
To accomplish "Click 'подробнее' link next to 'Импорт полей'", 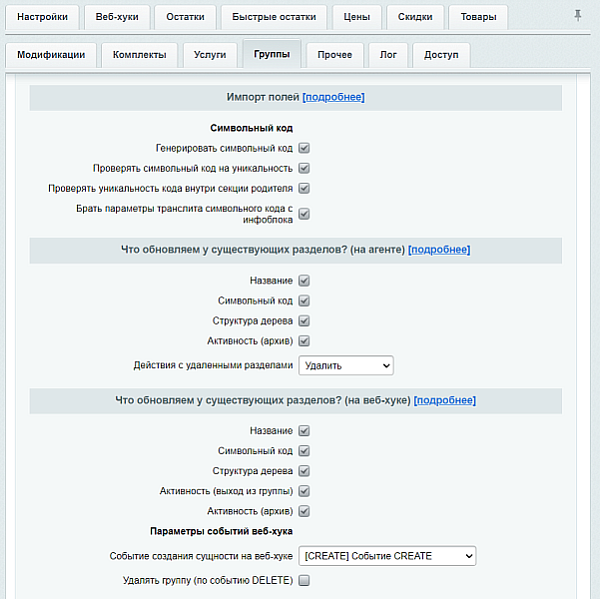I will [x=334, y=97].
